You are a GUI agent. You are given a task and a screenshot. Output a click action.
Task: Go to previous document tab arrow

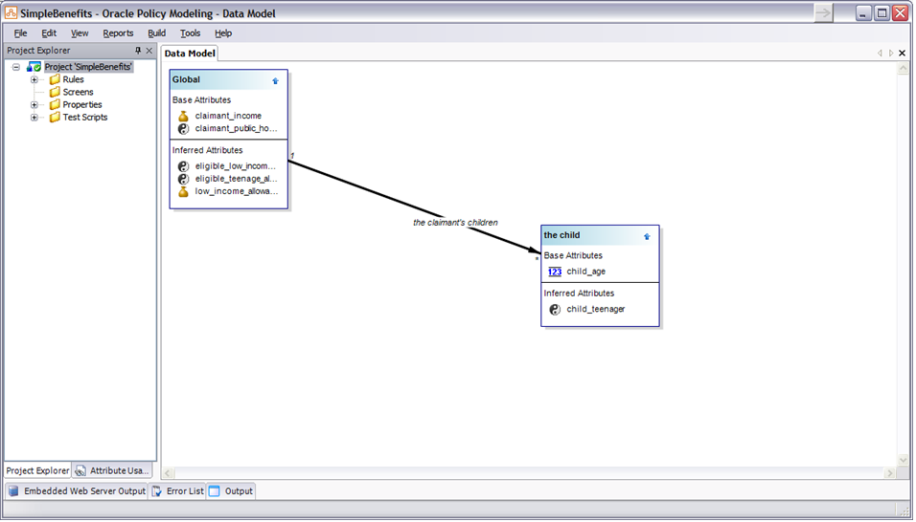pyautogui.click(x=880, y=53)
